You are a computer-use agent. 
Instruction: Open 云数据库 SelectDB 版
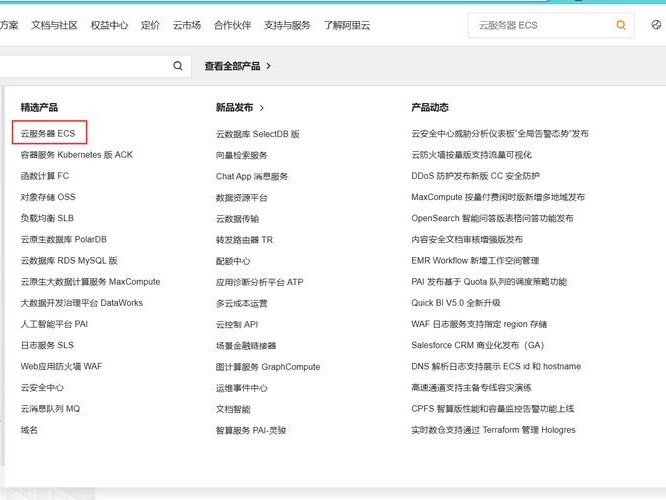[258, 134]
